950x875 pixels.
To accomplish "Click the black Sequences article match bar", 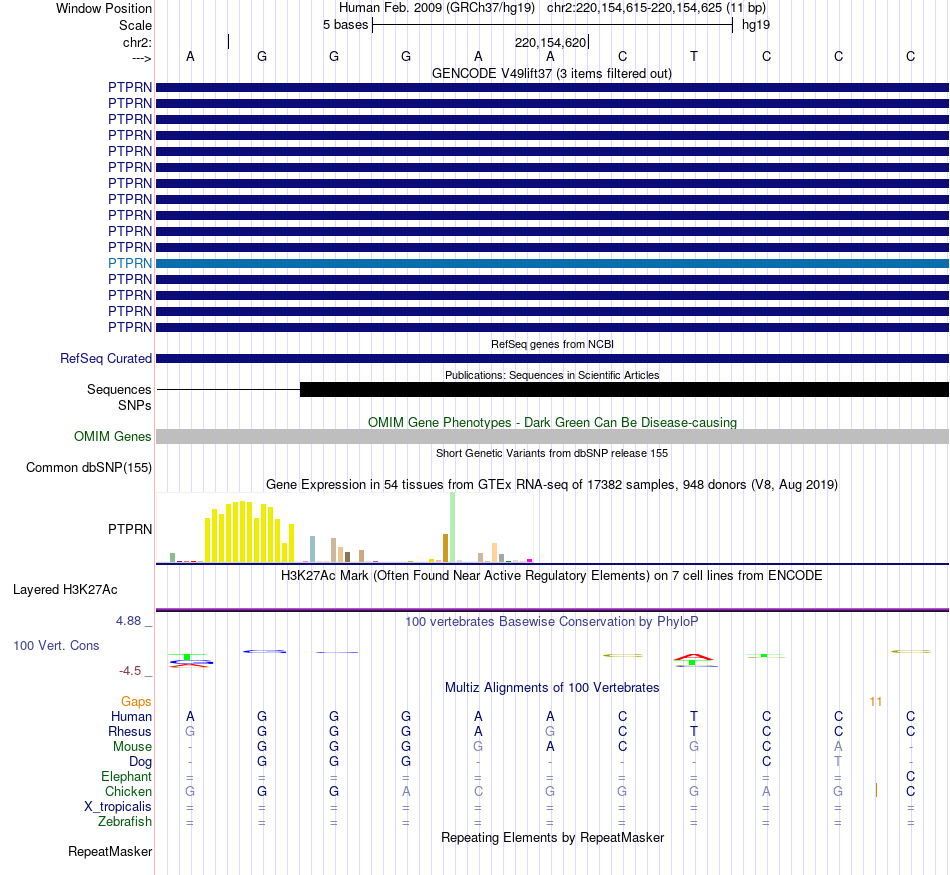I will coord(624,390).
